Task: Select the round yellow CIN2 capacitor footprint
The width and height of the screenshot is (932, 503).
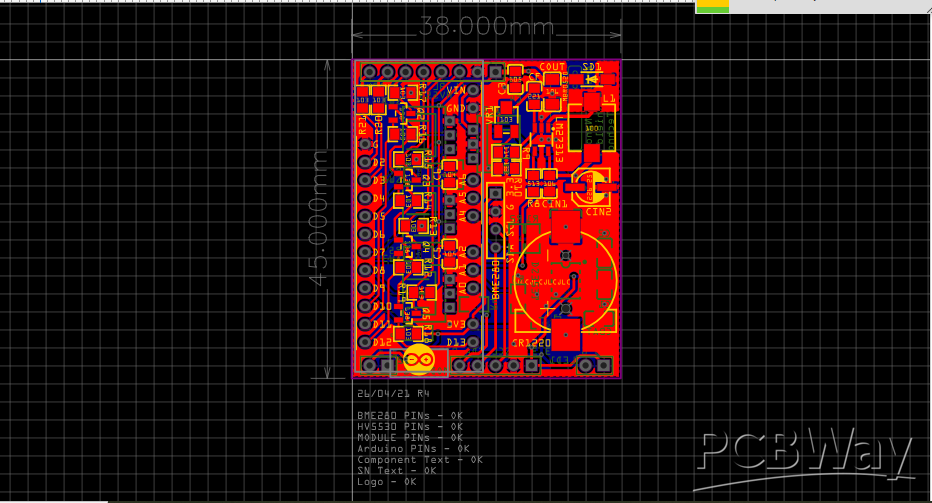Action: [x=591, y=185]
